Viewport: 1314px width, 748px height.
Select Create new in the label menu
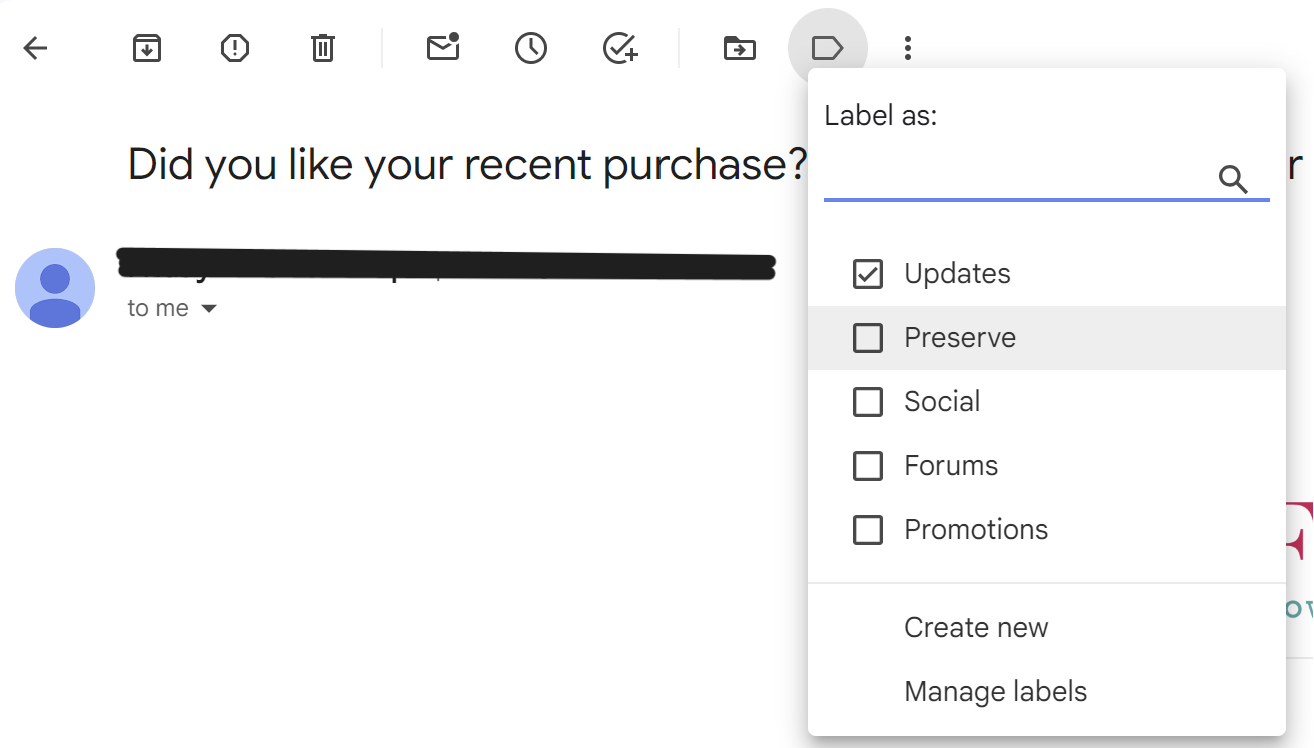point(976,628)
